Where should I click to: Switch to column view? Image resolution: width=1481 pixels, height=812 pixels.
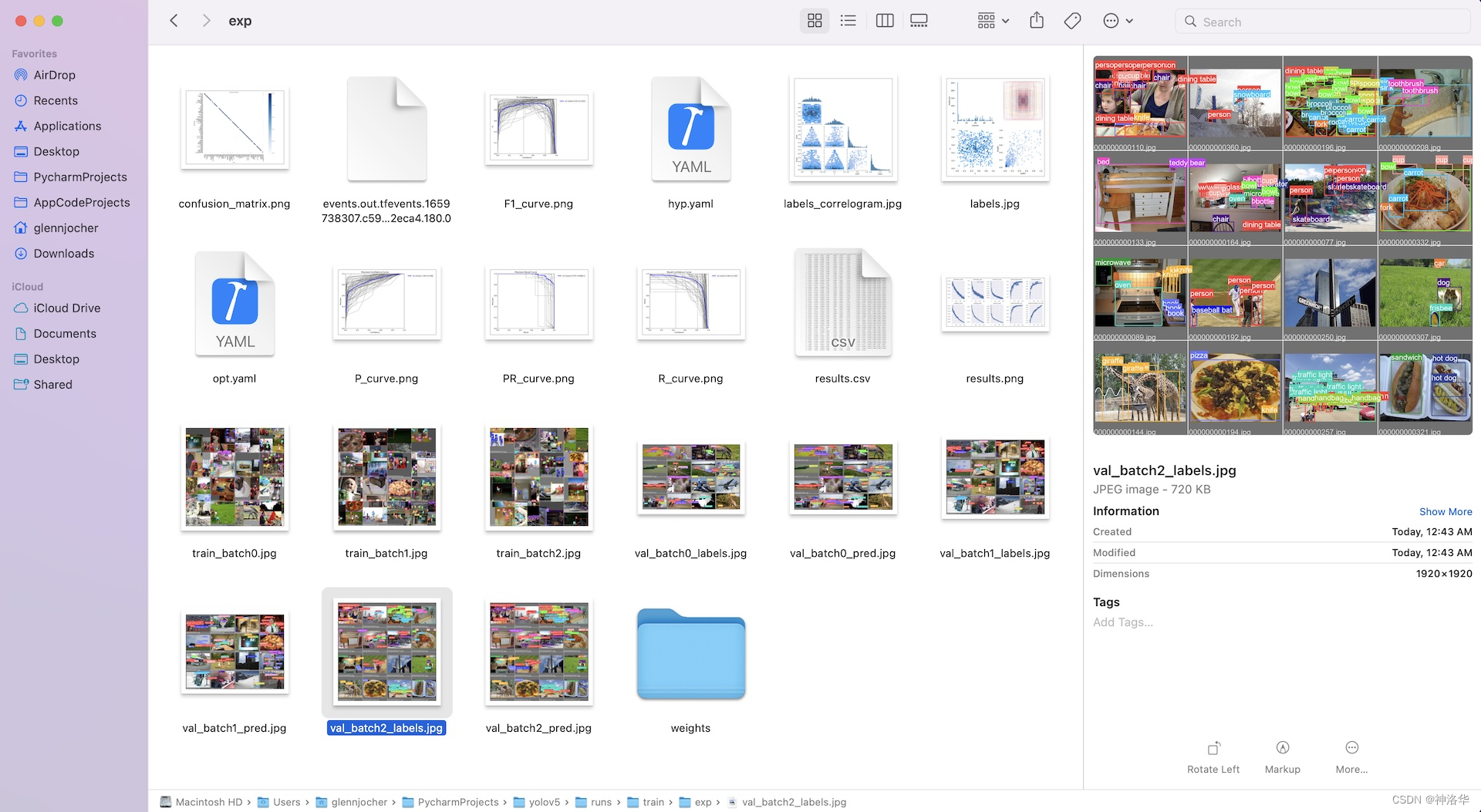pos(885,21)
